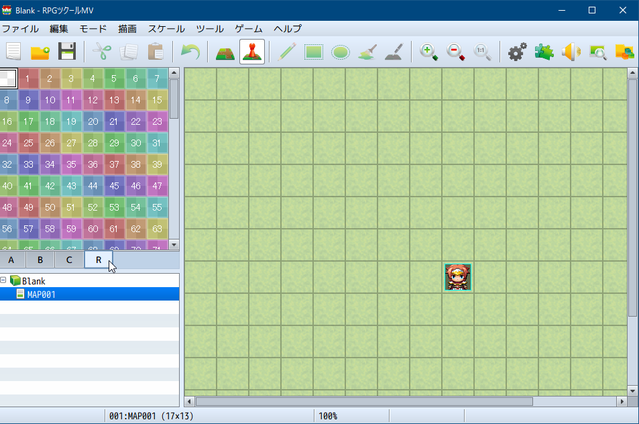This screenshot has height=424, width=639.
Task: Open the Database gears icon
Action: pyautogui.click(x=517, y=52)
